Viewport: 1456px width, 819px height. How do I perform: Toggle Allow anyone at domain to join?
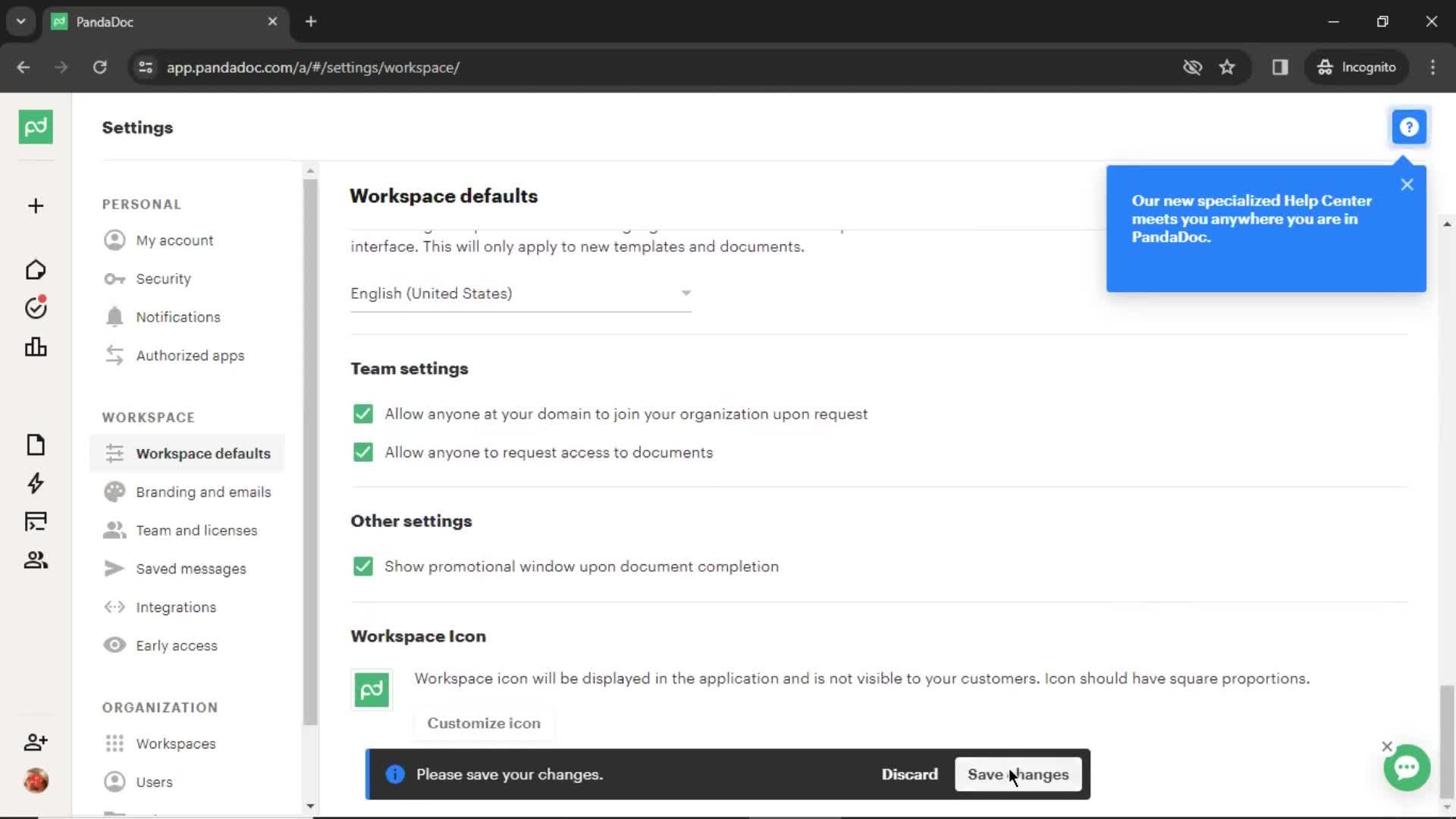tap(362, 414)
